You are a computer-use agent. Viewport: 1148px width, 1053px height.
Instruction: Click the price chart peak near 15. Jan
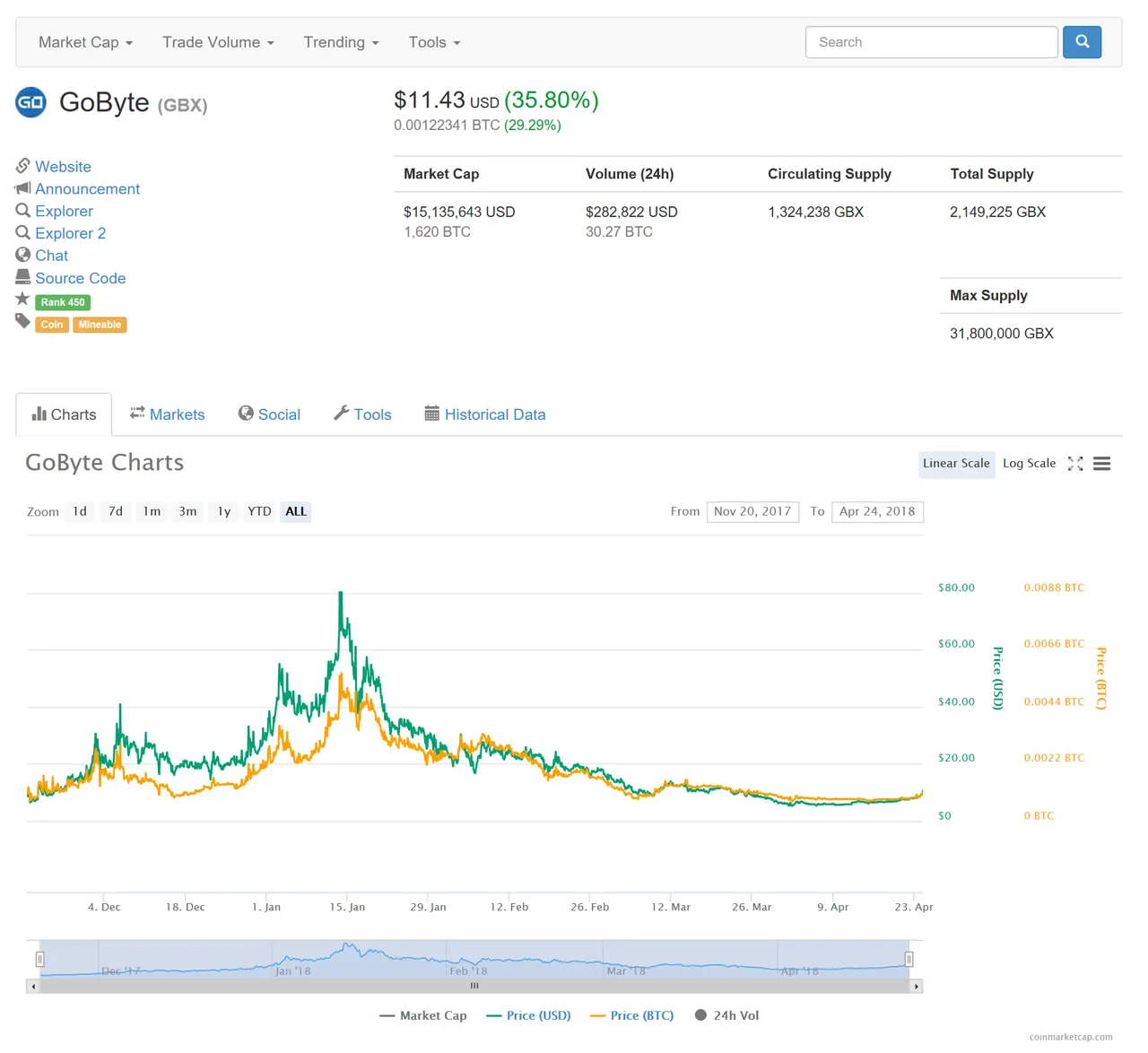(x=341, y=594)
